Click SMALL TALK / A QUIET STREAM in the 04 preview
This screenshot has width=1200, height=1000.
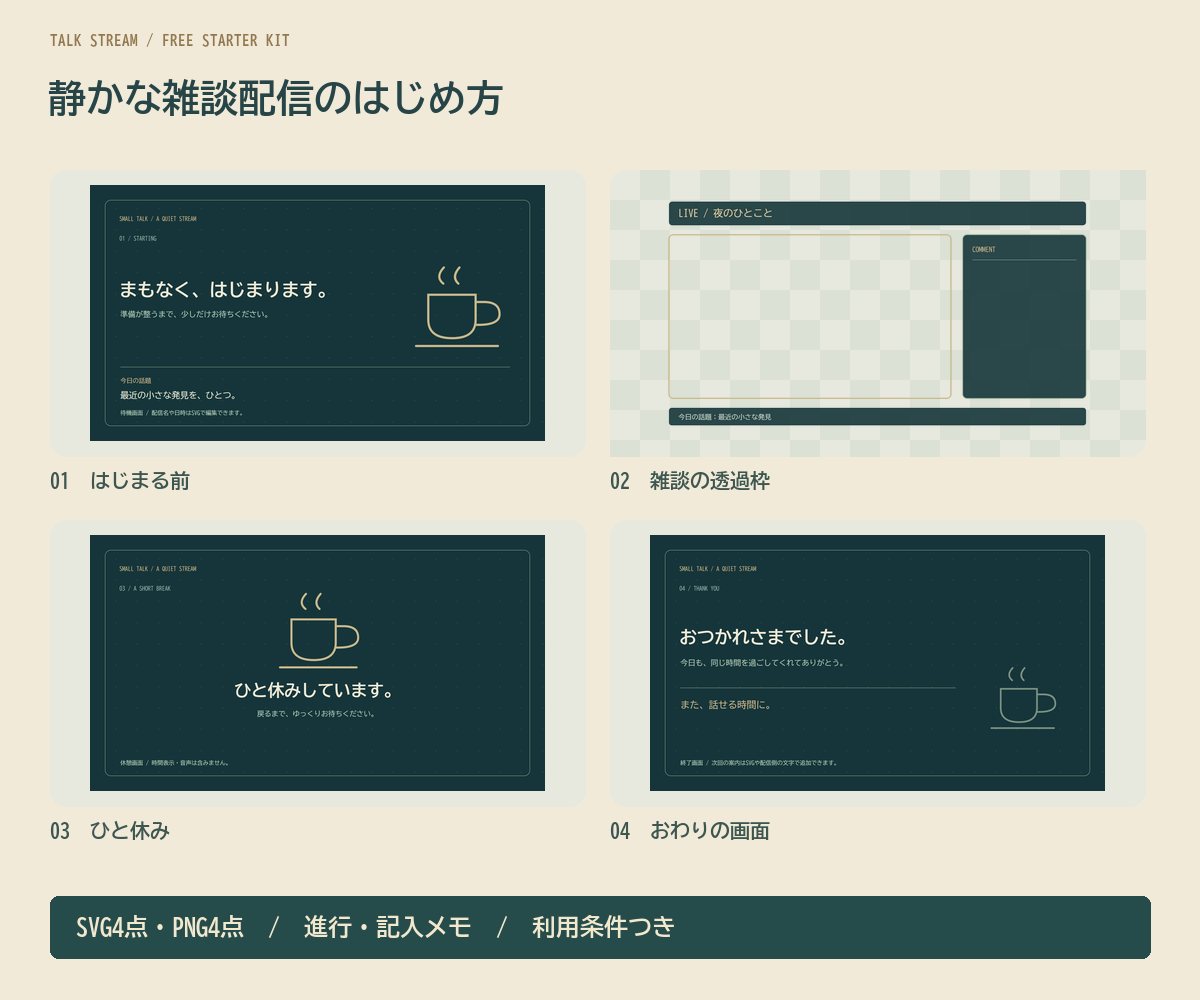tap(718, 569)
